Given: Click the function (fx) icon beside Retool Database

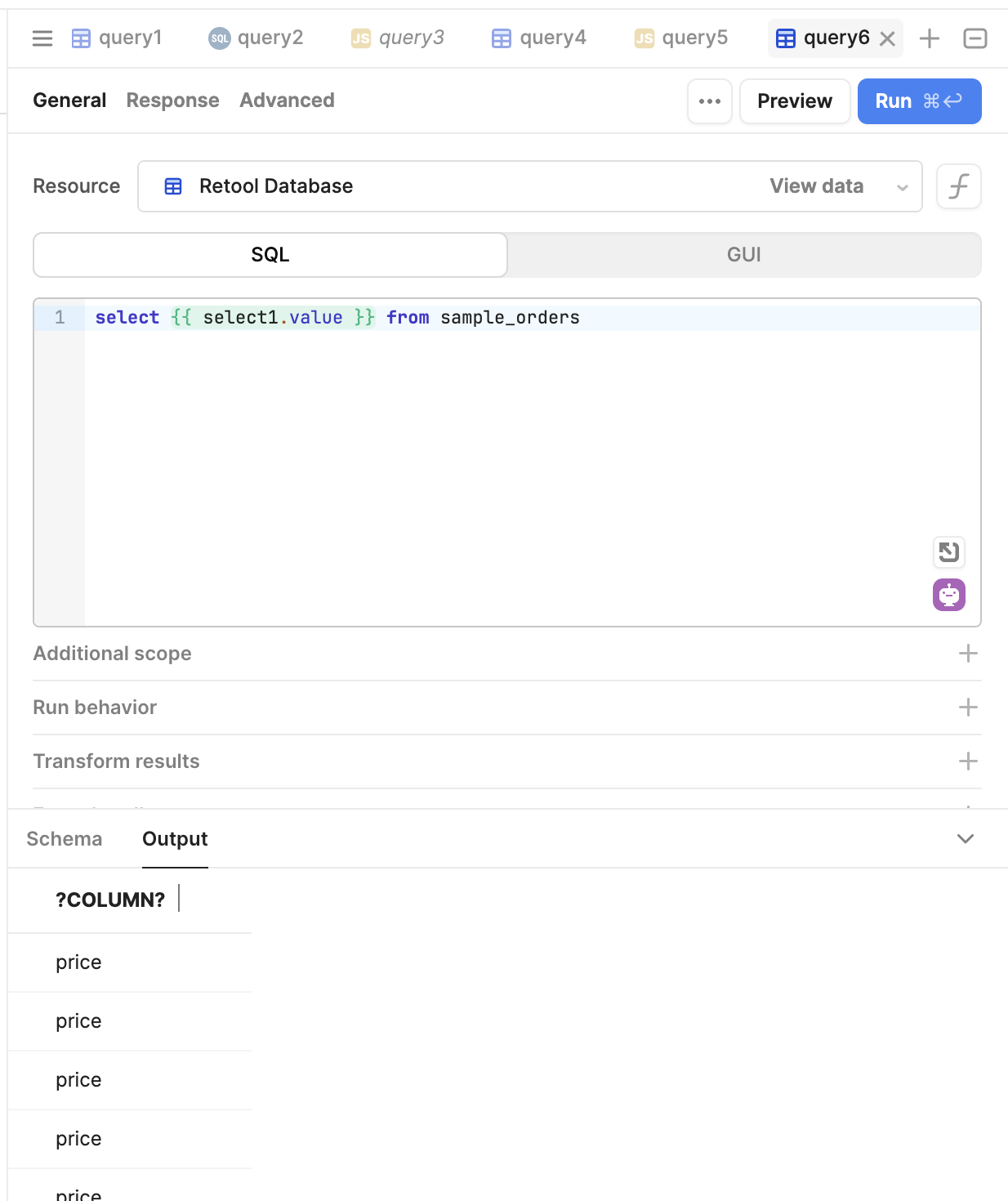Looking at the screenshot, I should pyautogui.click(x=958, y=186).
